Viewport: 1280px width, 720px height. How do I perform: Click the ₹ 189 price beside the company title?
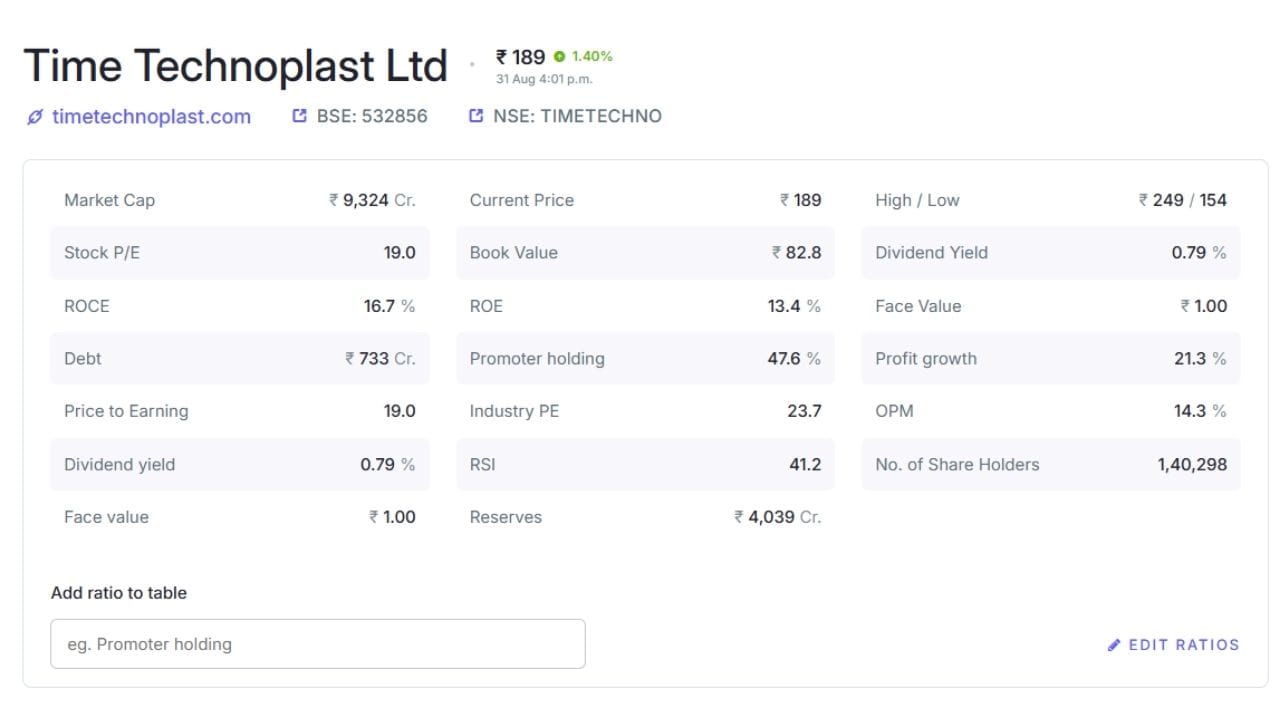pyautogui.click(x=520, y=57)
